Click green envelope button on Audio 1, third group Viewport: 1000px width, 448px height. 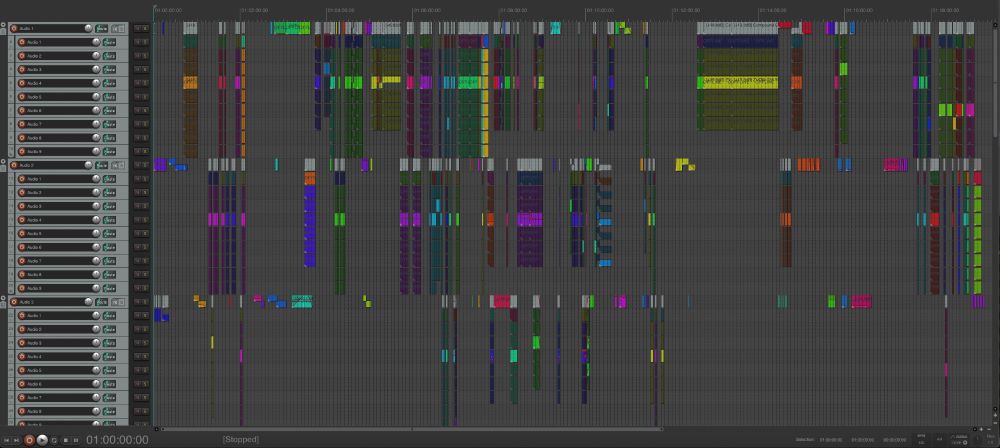(x=109, y=315)
